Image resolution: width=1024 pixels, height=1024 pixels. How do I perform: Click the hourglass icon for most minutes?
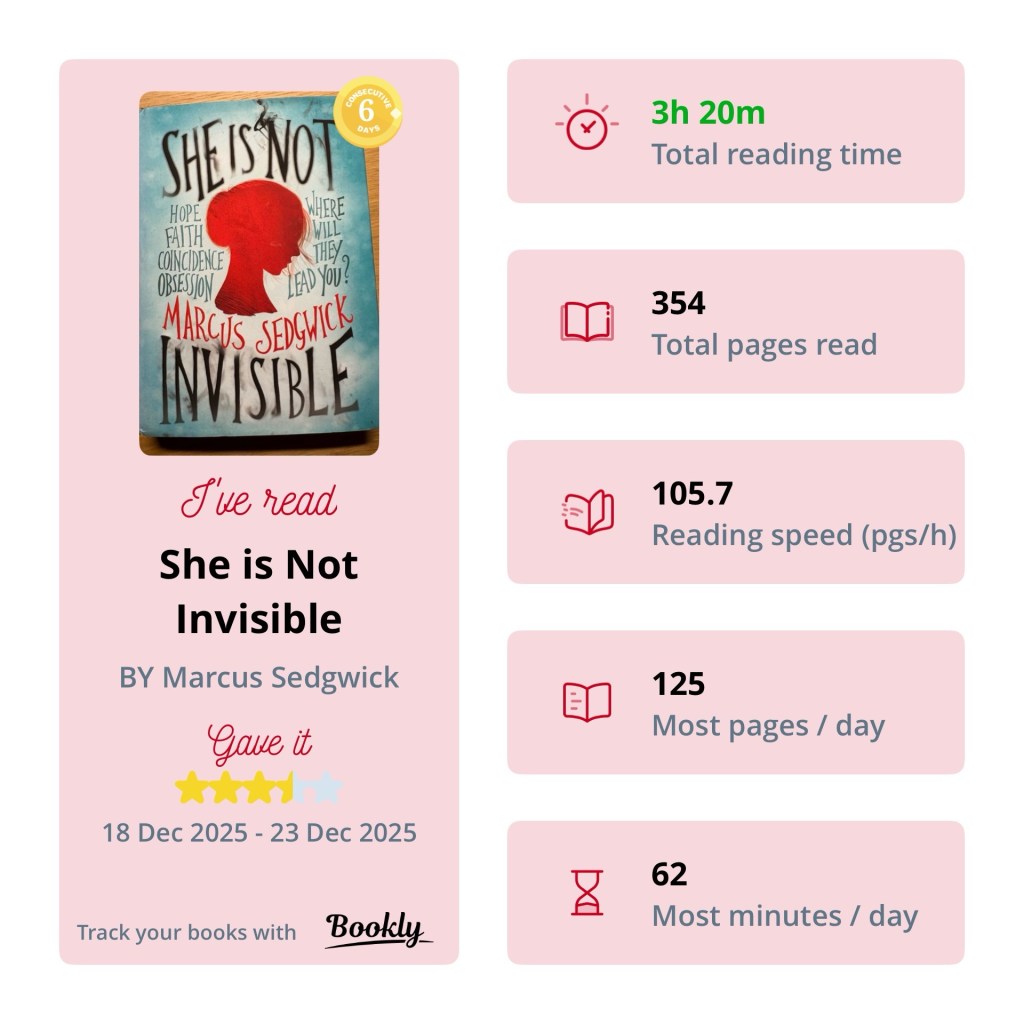[587, 892]
